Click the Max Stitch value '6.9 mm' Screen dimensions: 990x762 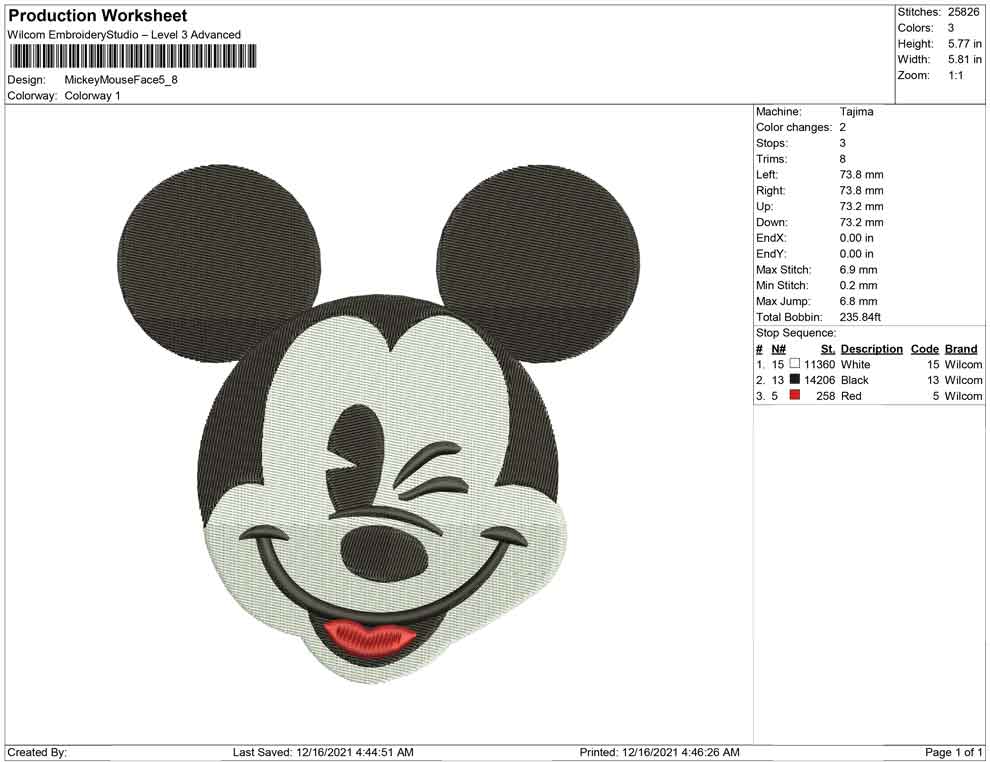[859, 270]
